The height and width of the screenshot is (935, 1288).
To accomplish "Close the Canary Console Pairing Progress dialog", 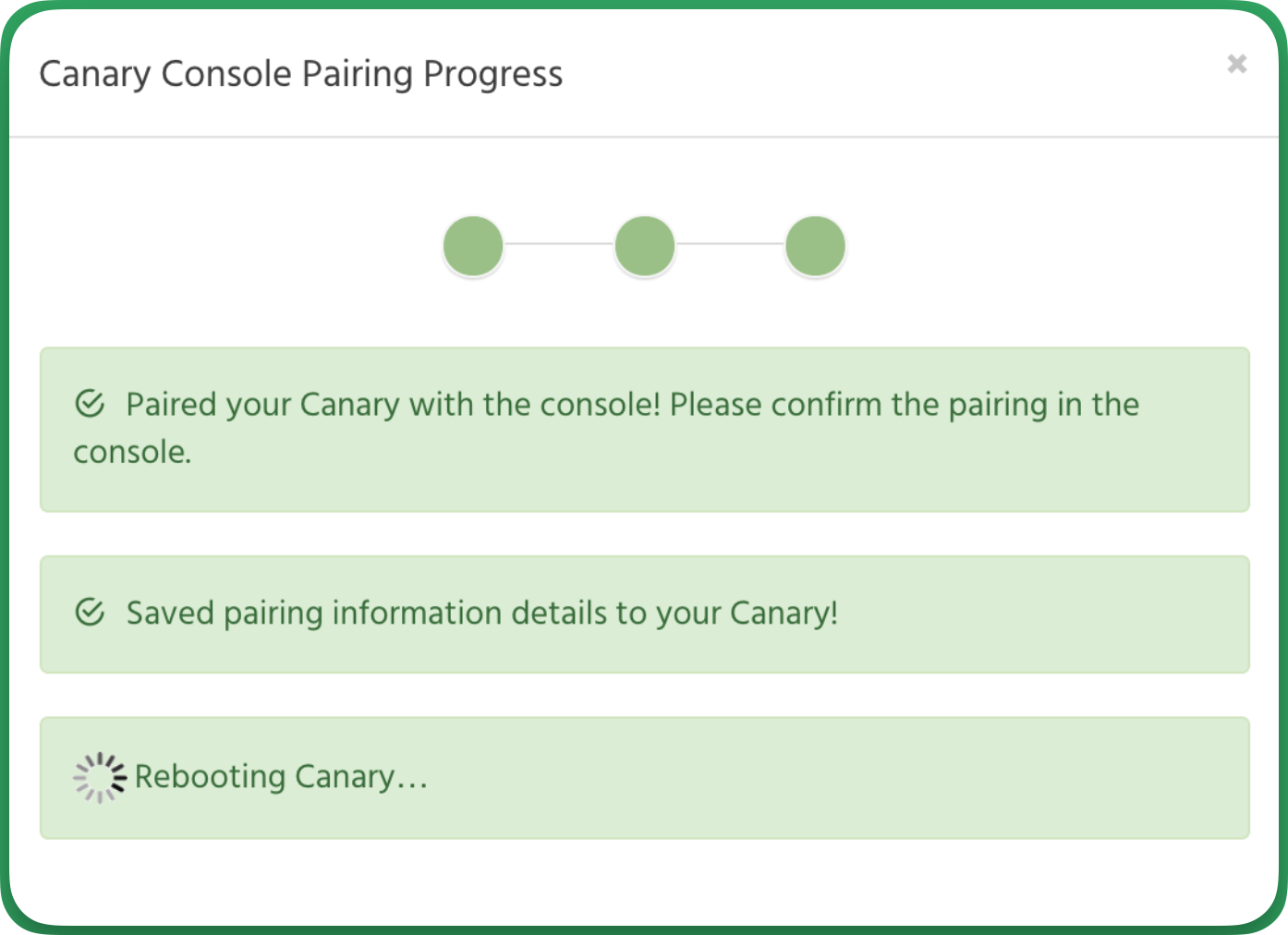I will (x=1236, y=64).
